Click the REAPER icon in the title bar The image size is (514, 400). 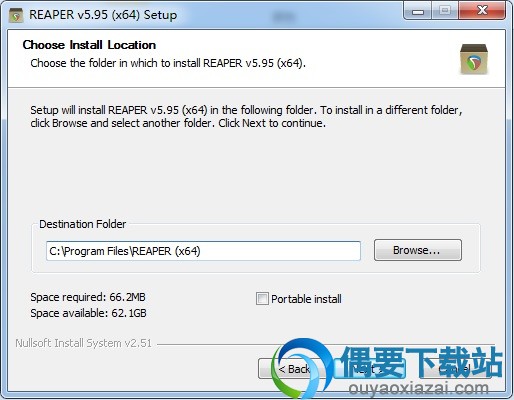[x=16, y=15]
